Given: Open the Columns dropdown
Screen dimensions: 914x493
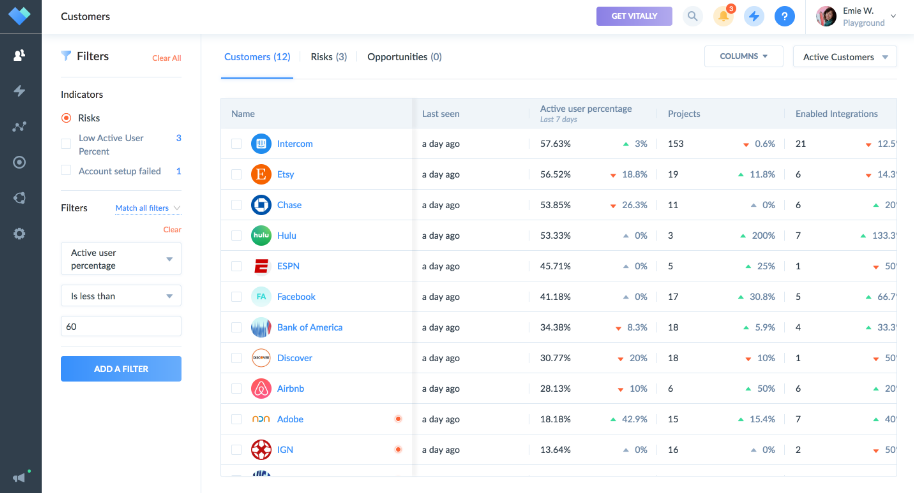Looking at the screenshot, I should (x=744, y=57).
